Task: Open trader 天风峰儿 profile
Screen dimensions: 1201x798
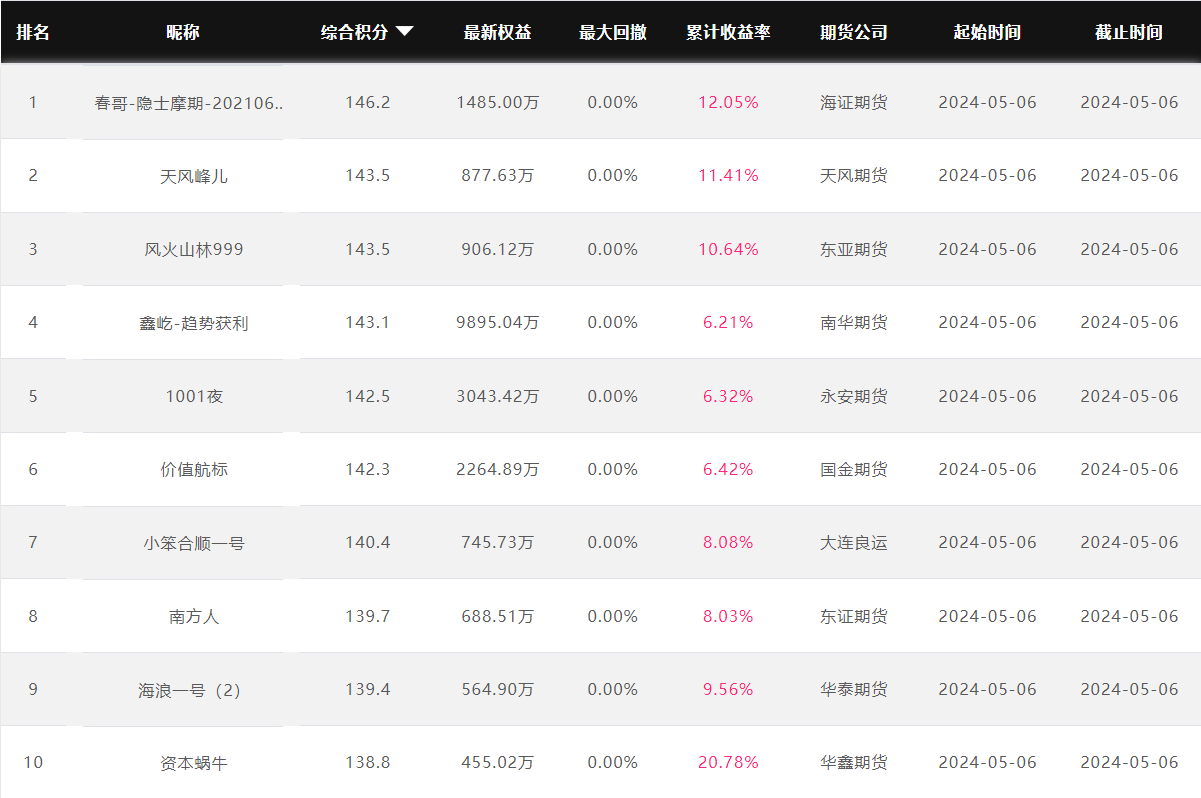Action: pos(194,176)
